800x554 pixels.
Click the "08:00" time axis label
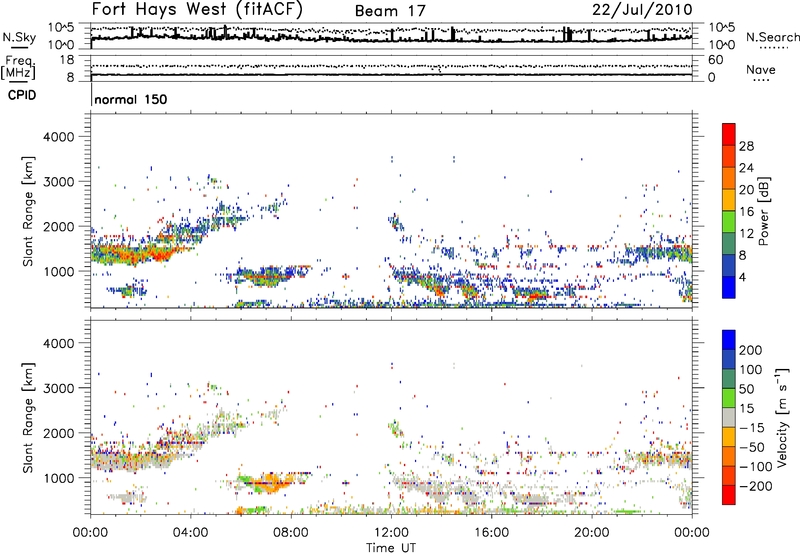291,533
